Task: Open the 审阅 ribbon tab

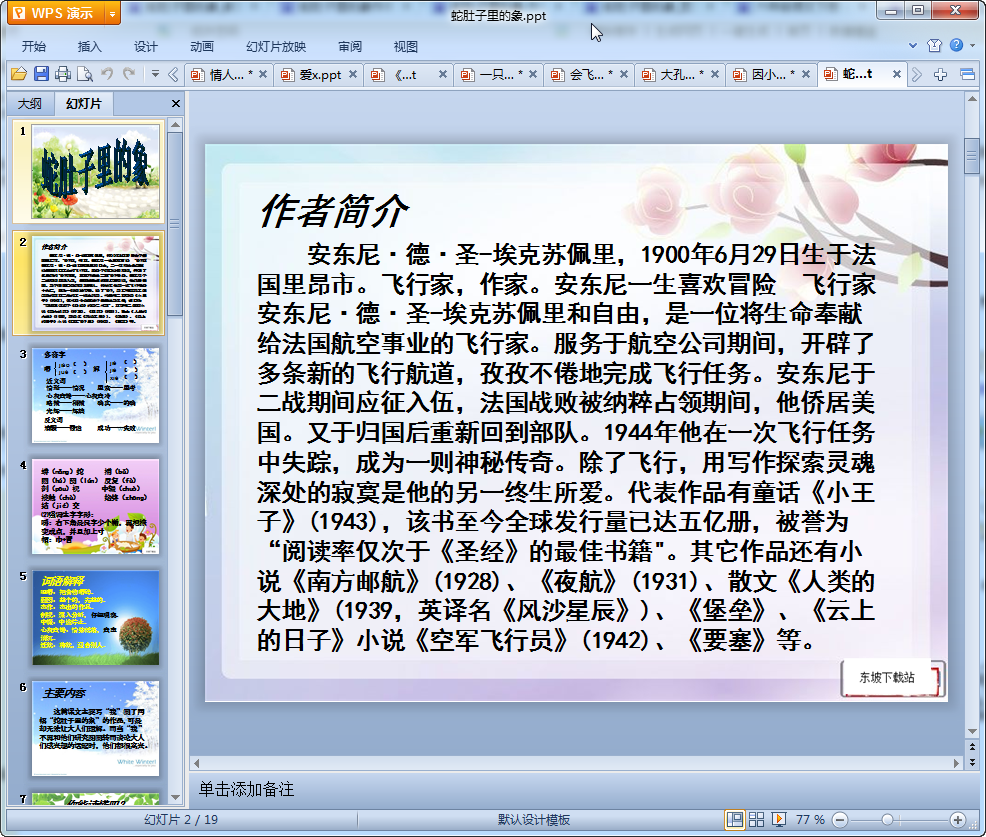Action: pyautogui.click(x=350, y=47)
